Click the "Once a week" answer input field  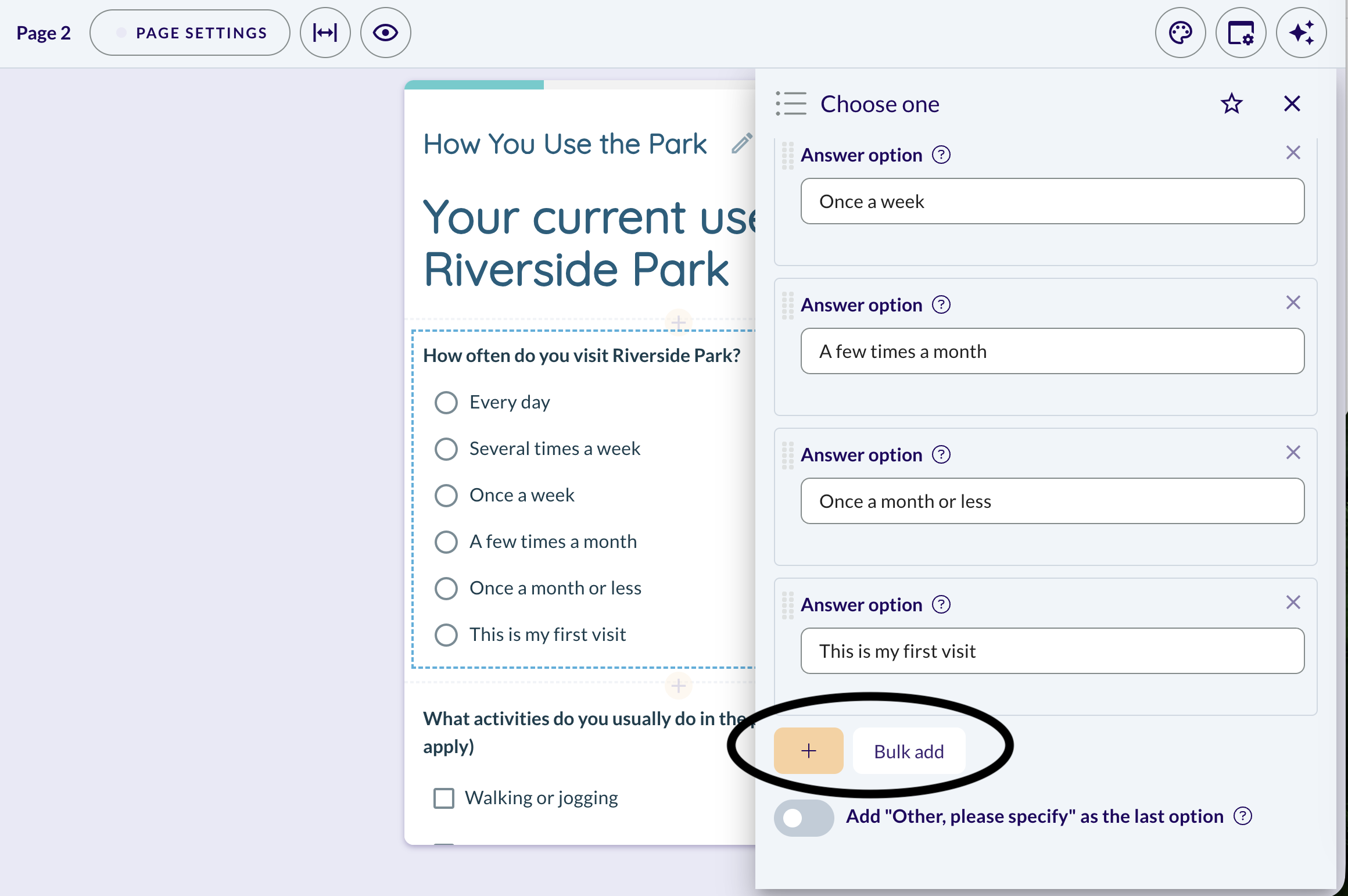(x=1052, y=201)
